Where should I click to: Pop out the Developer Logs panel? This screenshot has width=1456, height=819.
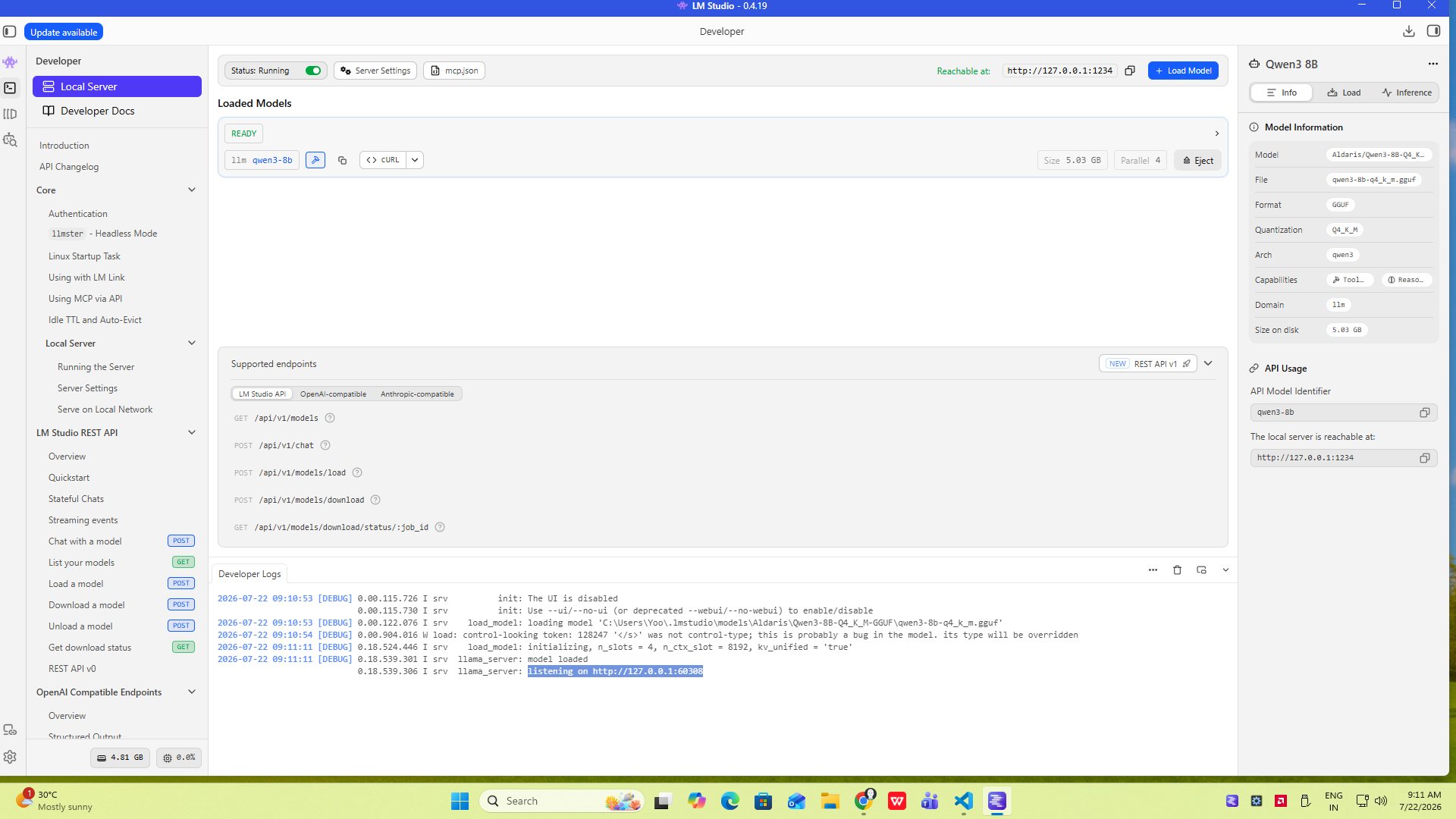[x=1201, y=570]
